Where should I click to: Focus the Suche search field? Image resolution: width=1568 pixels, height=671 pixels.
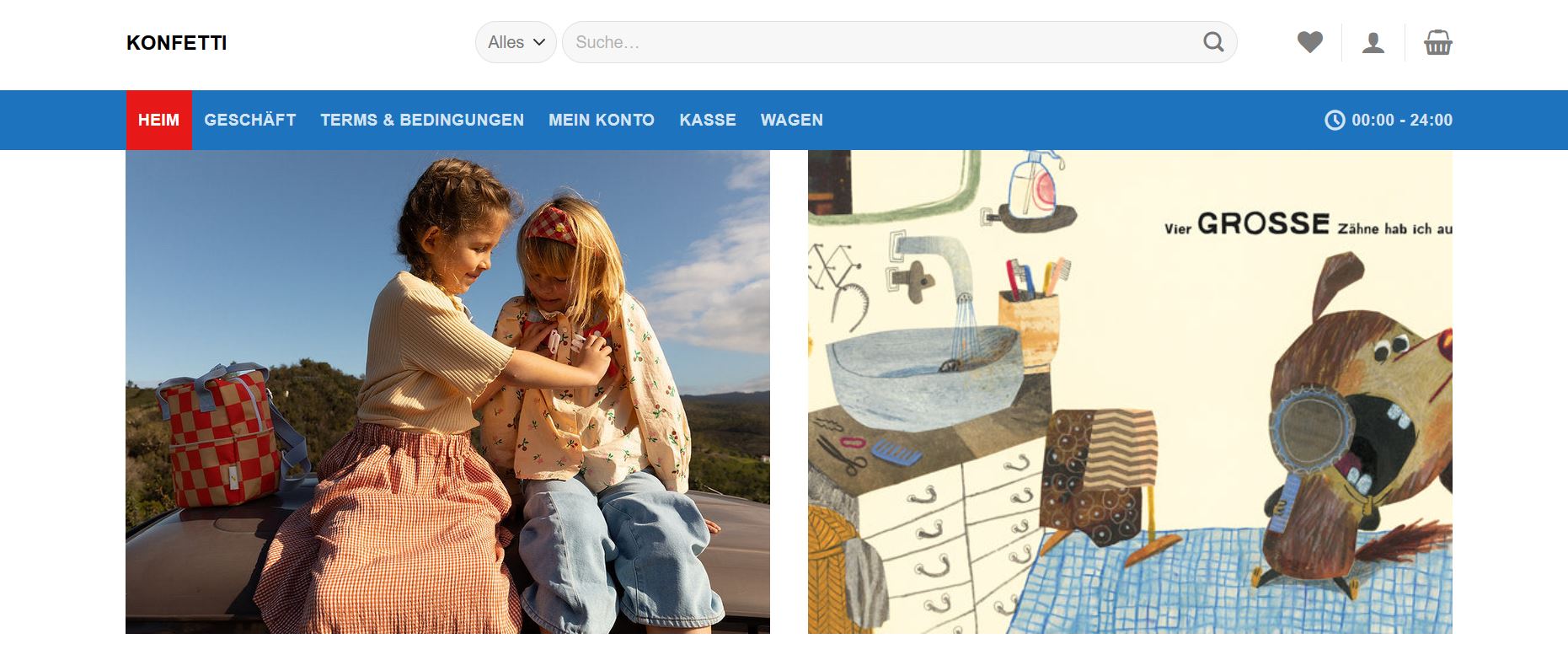(x=876, y=42)
